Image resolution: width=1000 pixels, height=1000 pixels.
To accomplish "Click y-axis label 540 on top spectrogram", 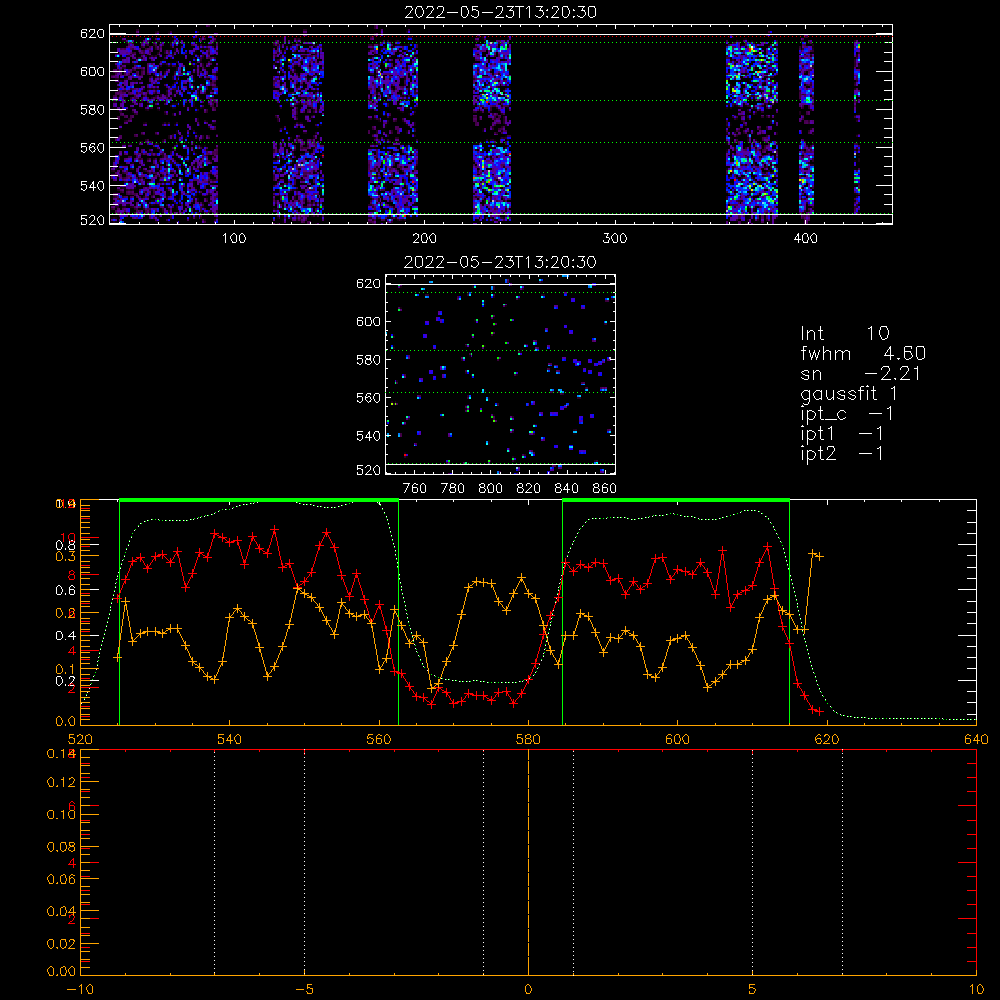I will click(92, 186).
